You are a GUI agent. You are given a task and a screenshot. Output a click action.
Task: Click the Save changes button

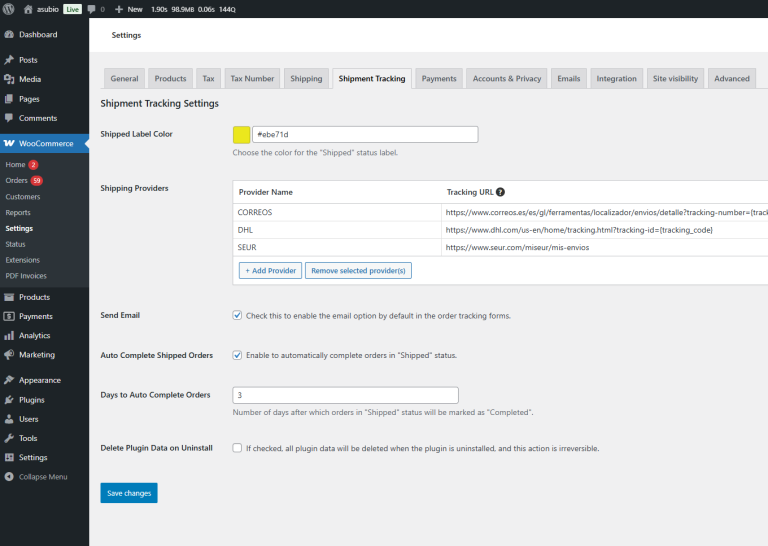[x=129, y=493]
